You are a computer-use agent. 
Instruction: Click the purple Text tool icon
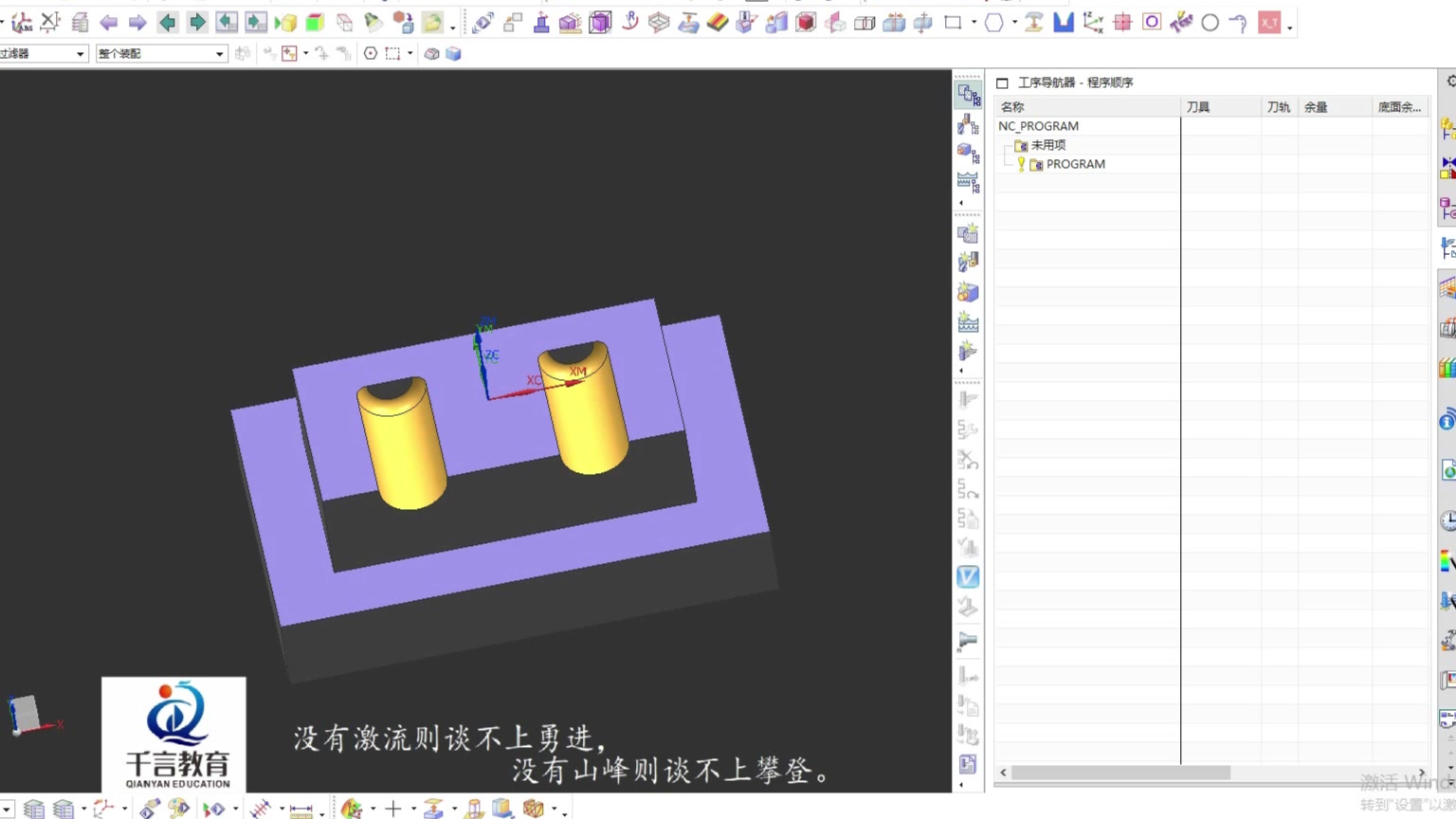coord(1181,22)
